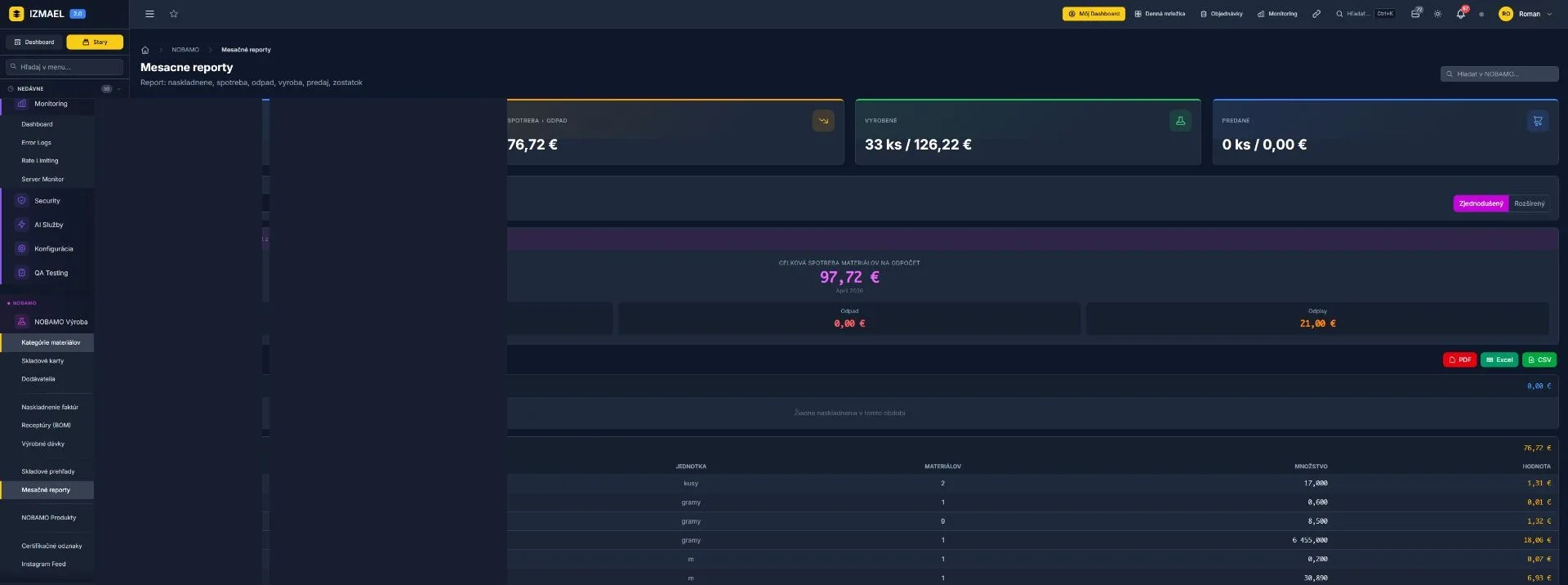Select the Zjednodušený view mode
The image size is (1568, 585).
pos(1481,203)
